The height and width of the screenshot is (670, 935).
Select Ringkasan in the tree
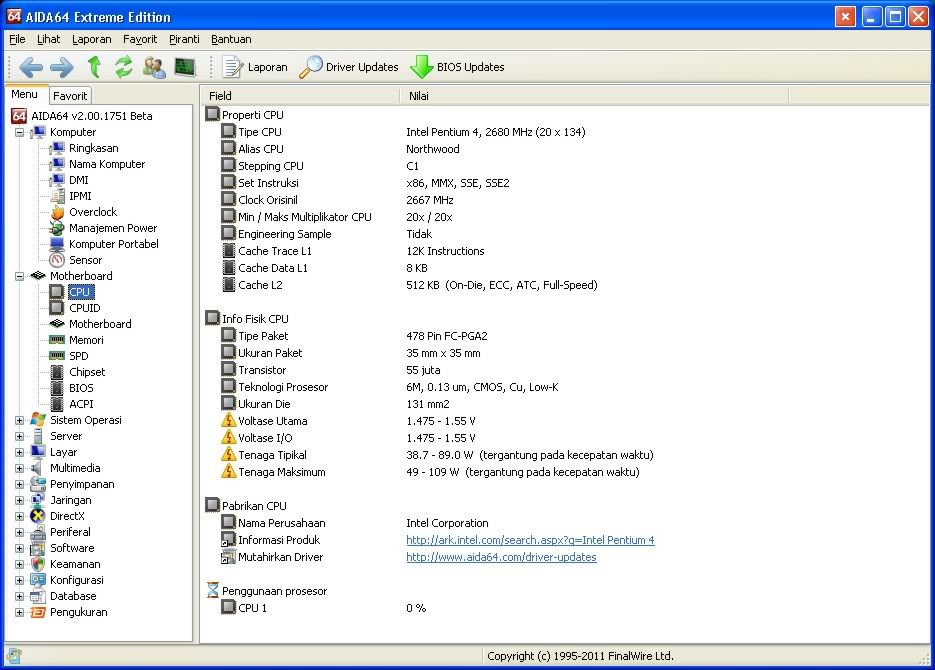(94, 148)
